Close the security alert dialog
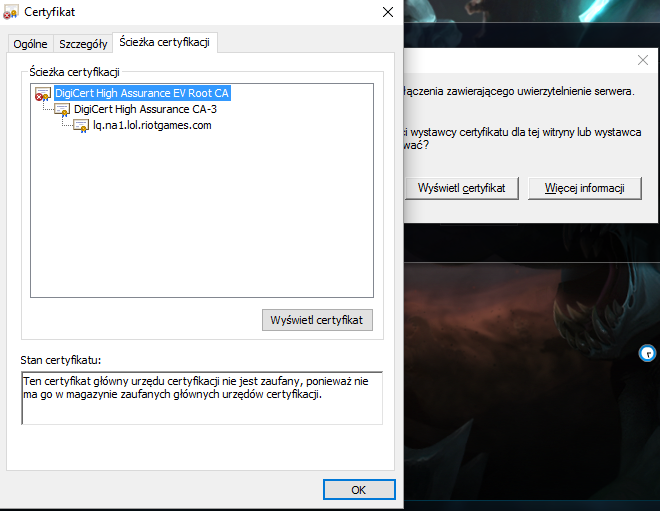The width and height of the screenshot is (660, 511). pyautogui.click(x=643, y=60)
